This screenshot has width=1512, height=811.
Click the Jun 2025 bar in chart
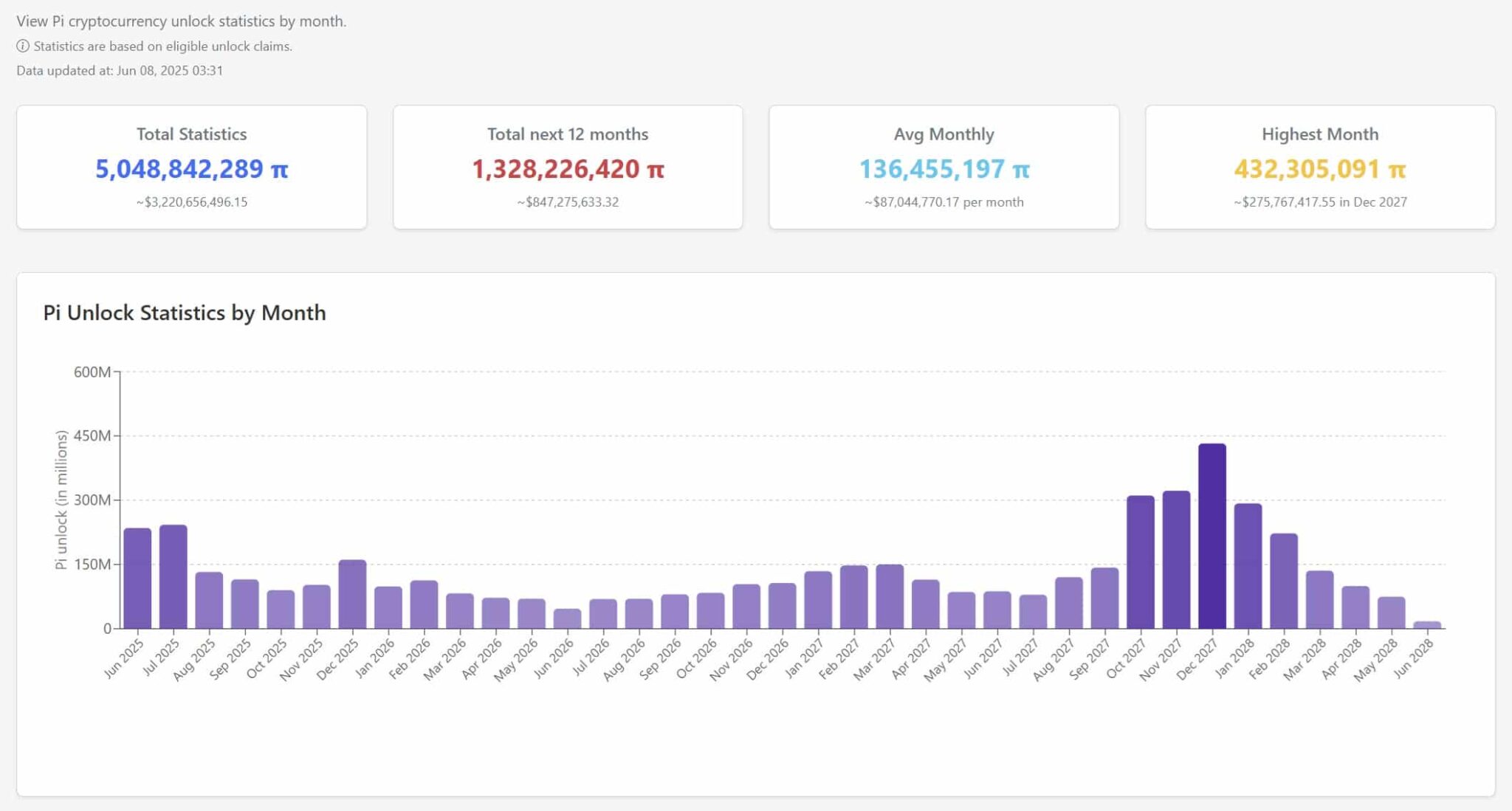(137, 579)
